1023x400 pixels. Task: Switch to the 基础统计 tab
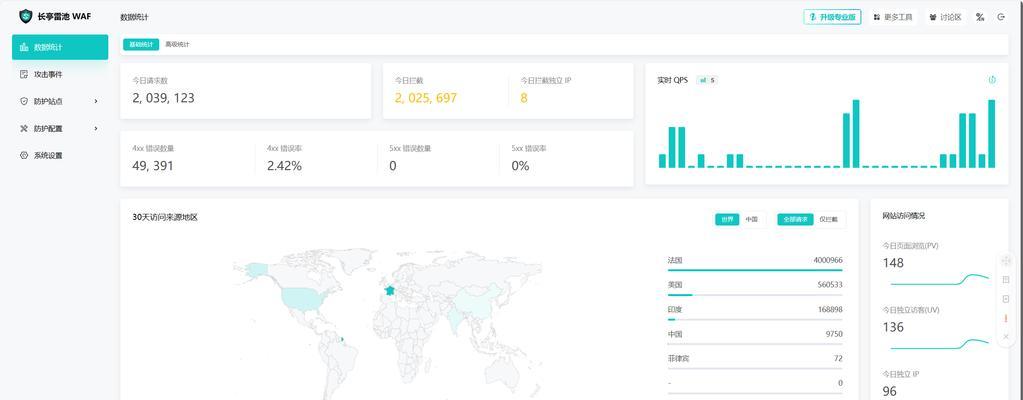(141, 44)
